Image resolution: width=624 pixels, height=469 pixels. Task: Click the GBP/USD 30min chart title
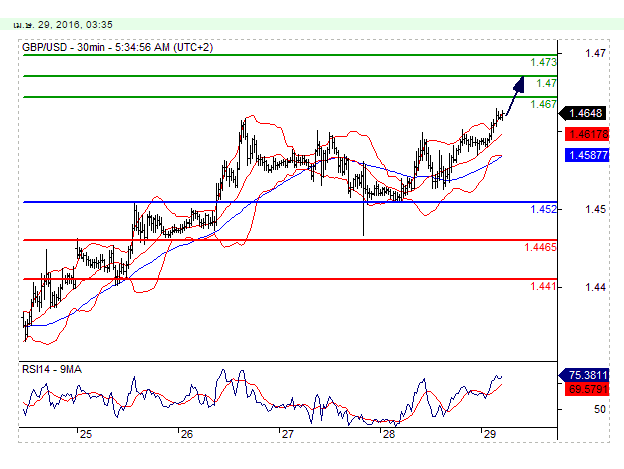117,47
